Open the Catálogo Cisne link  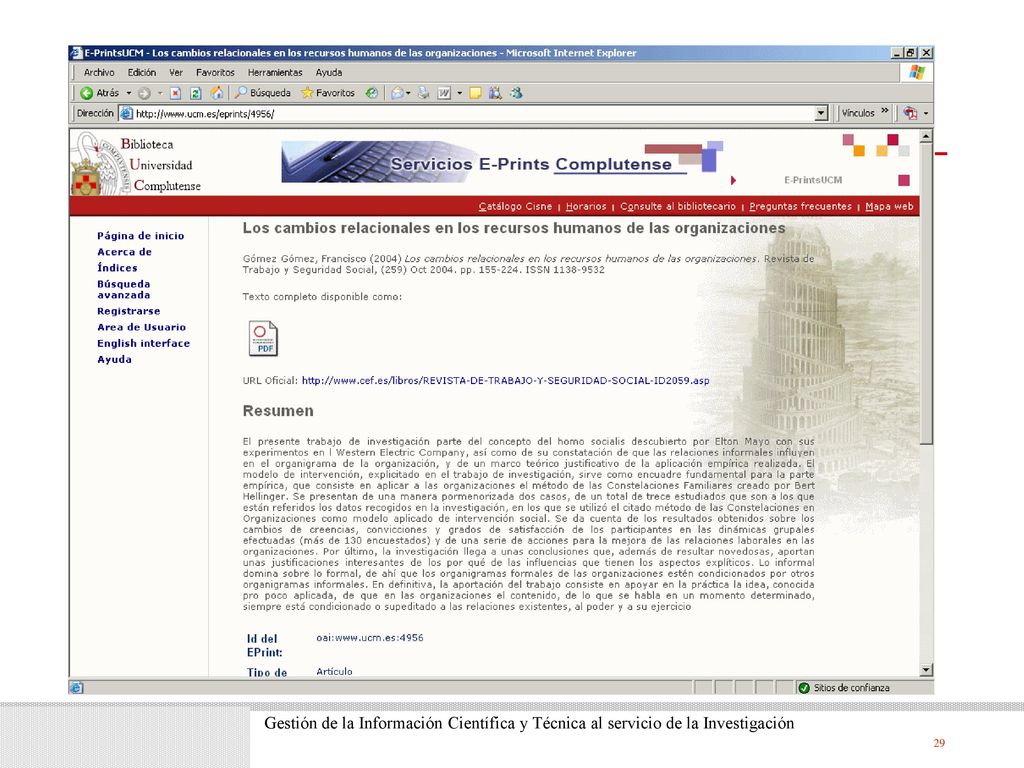[x=515, y=206]
